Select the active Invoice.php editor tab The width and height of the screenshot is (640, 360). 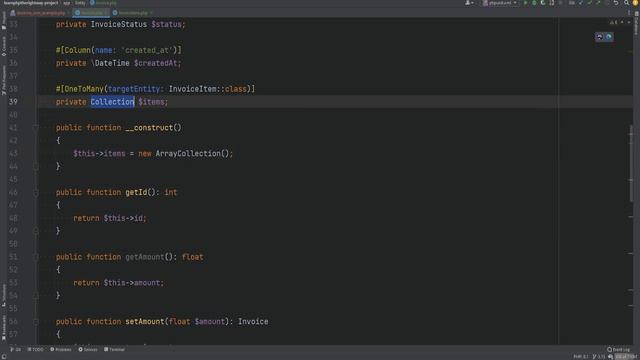pos(91,13)
